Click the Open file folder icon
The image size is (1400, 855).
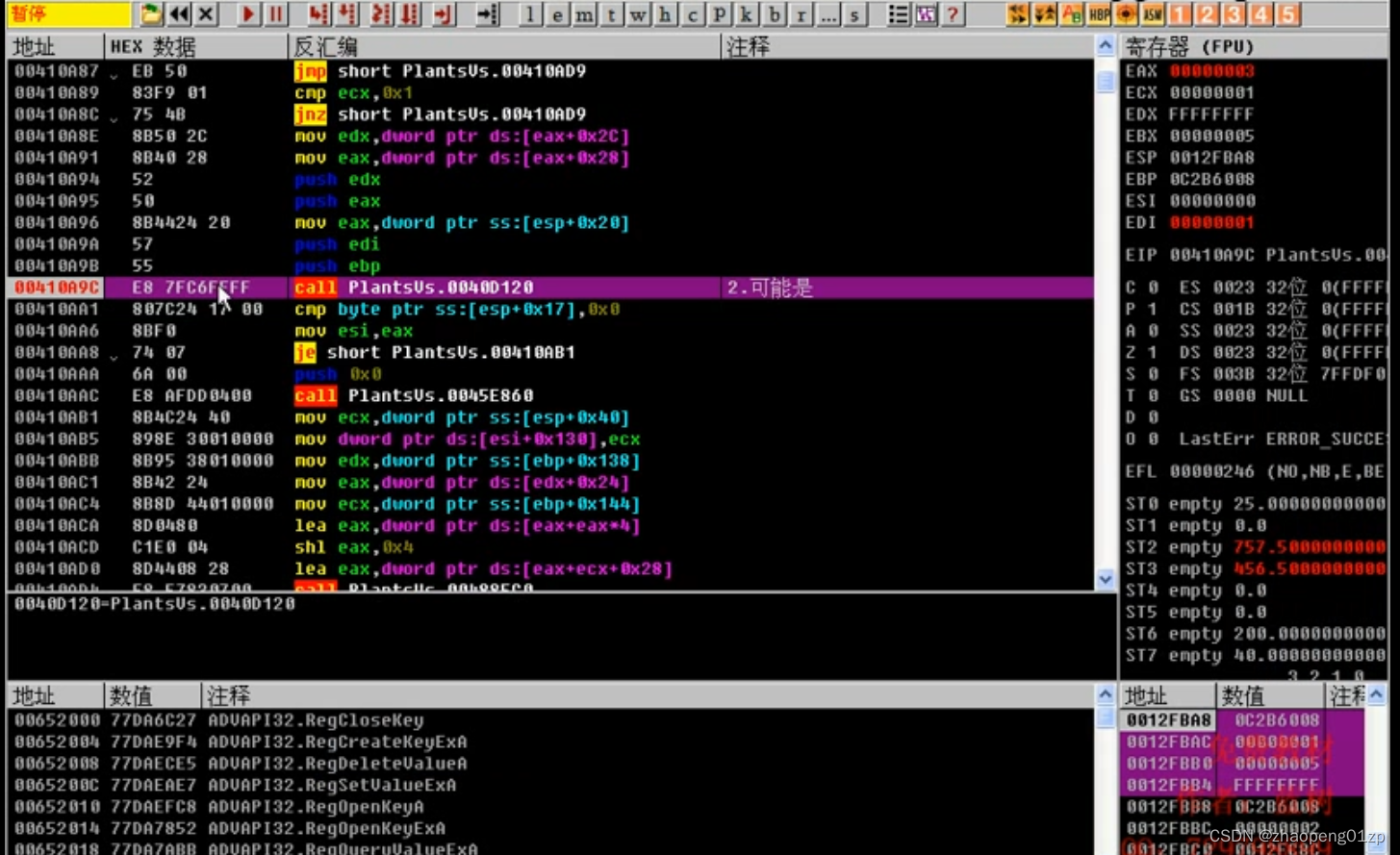[x=151, y=14]
